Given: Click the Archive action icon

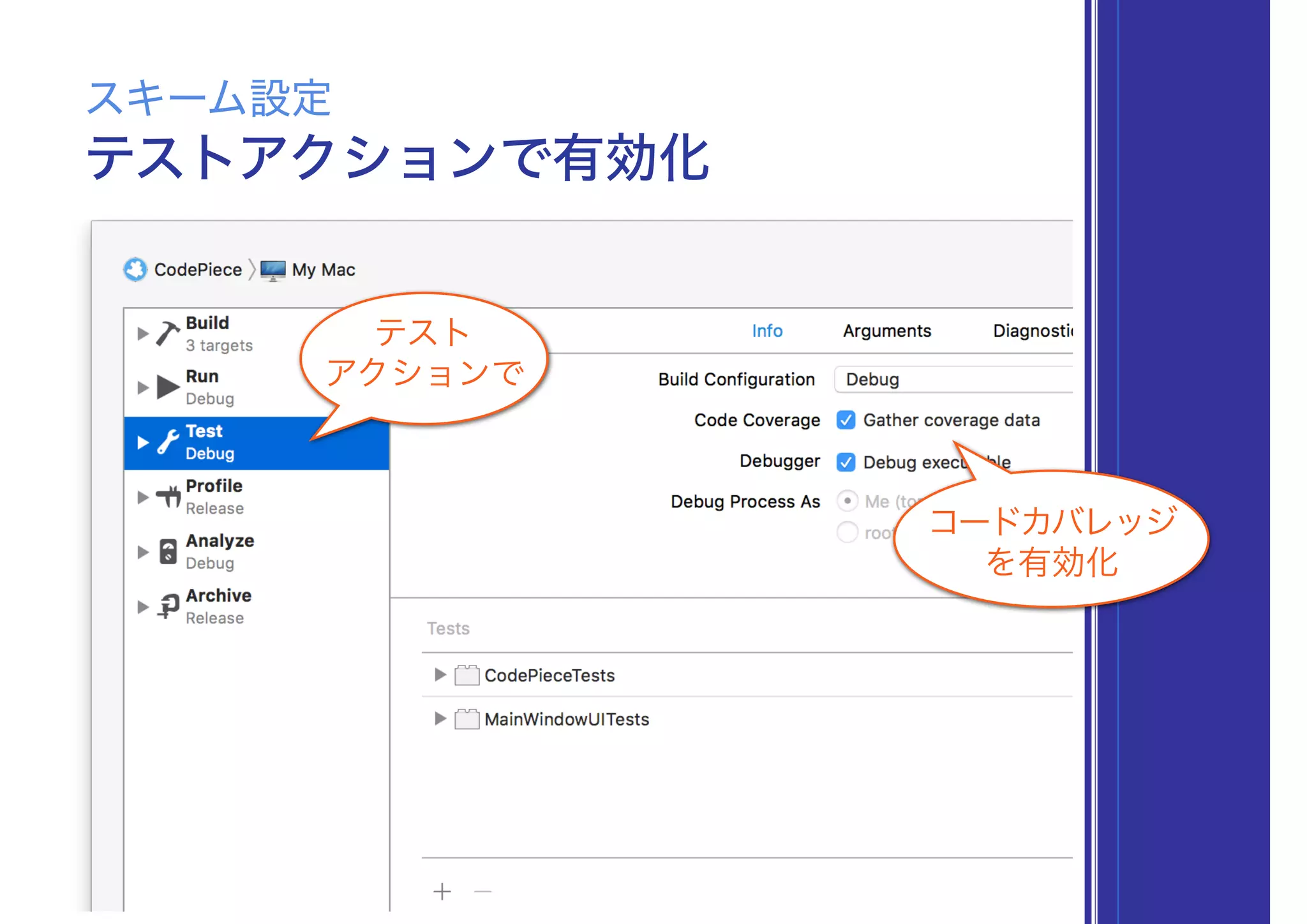Looking at the screenshot, I should pyautogui.click(x=168, y=606).
